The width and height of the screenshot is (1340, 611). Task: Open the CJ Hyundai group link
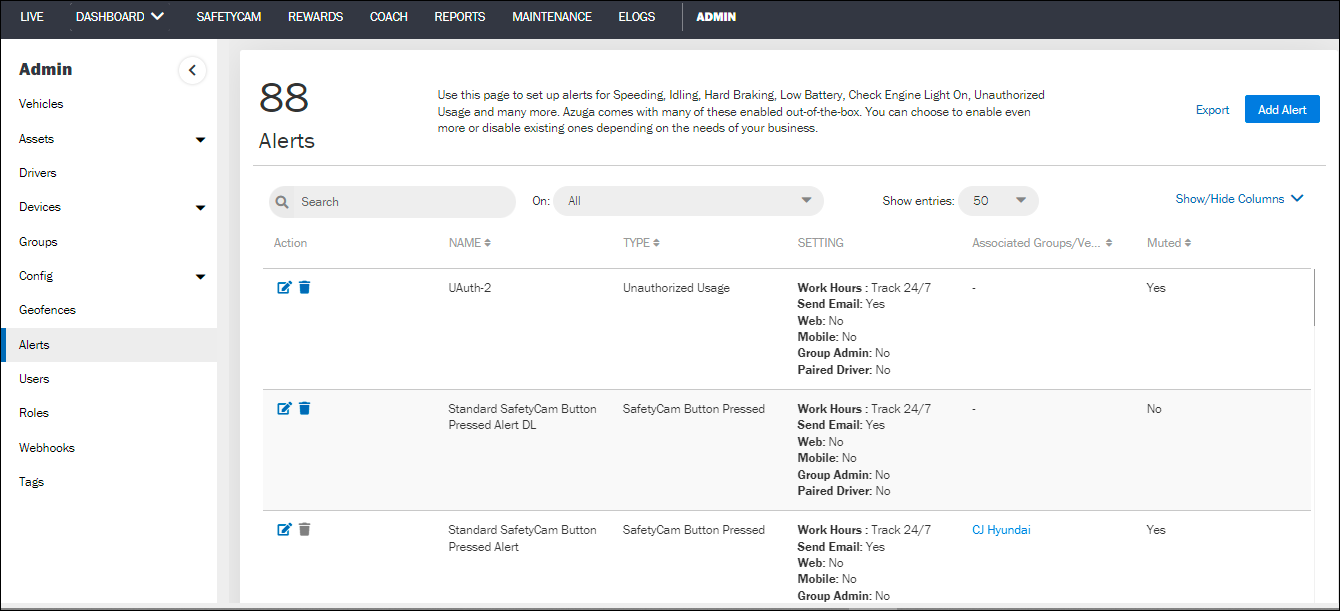click(1001, 530)
